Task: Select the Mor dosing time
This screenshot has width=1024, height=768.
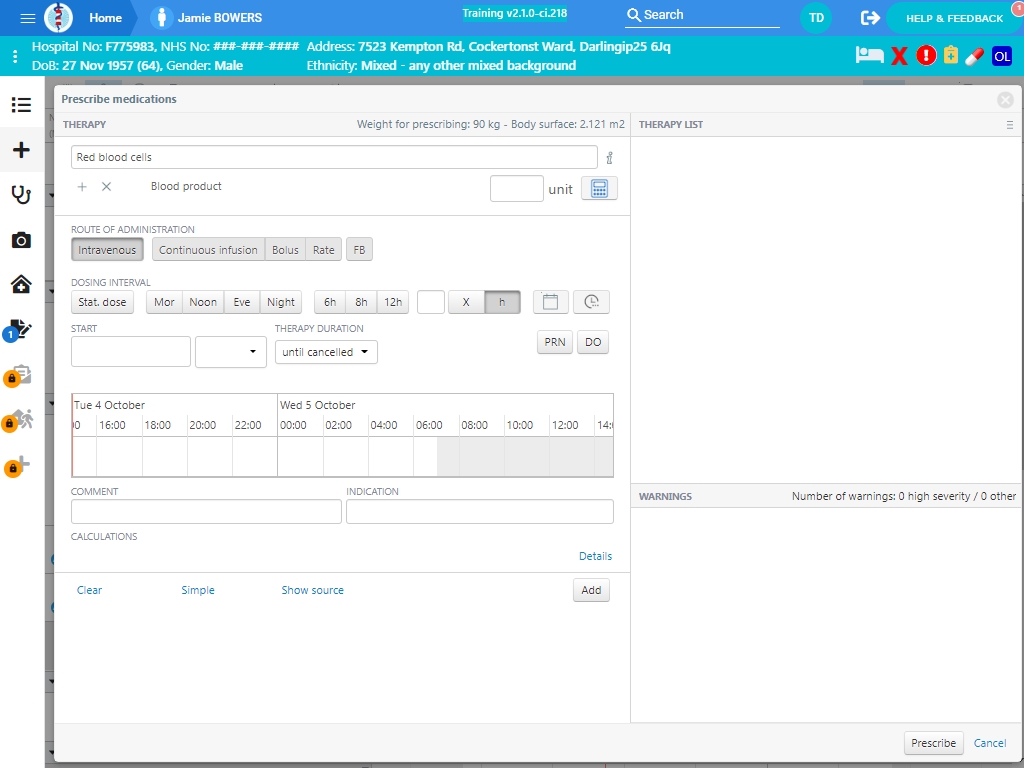Action: click(165, 302)
